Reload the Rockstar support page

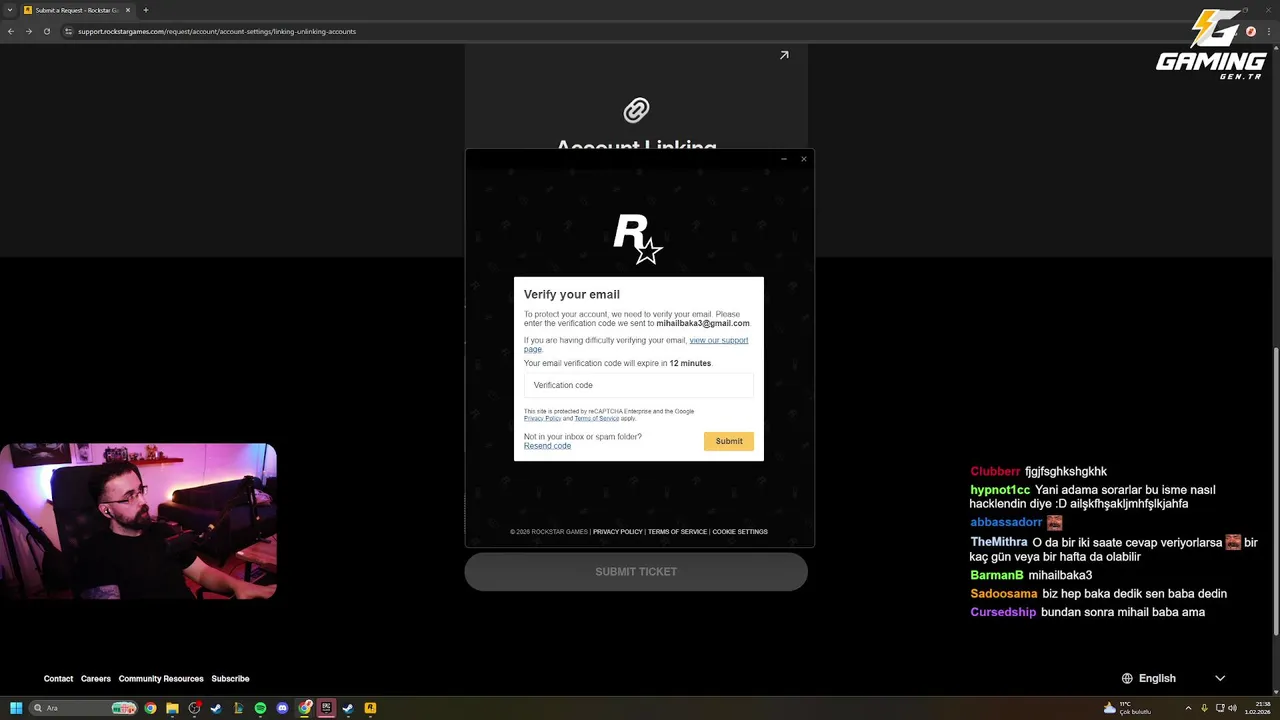pyautogui.click(x=46, y=31)
